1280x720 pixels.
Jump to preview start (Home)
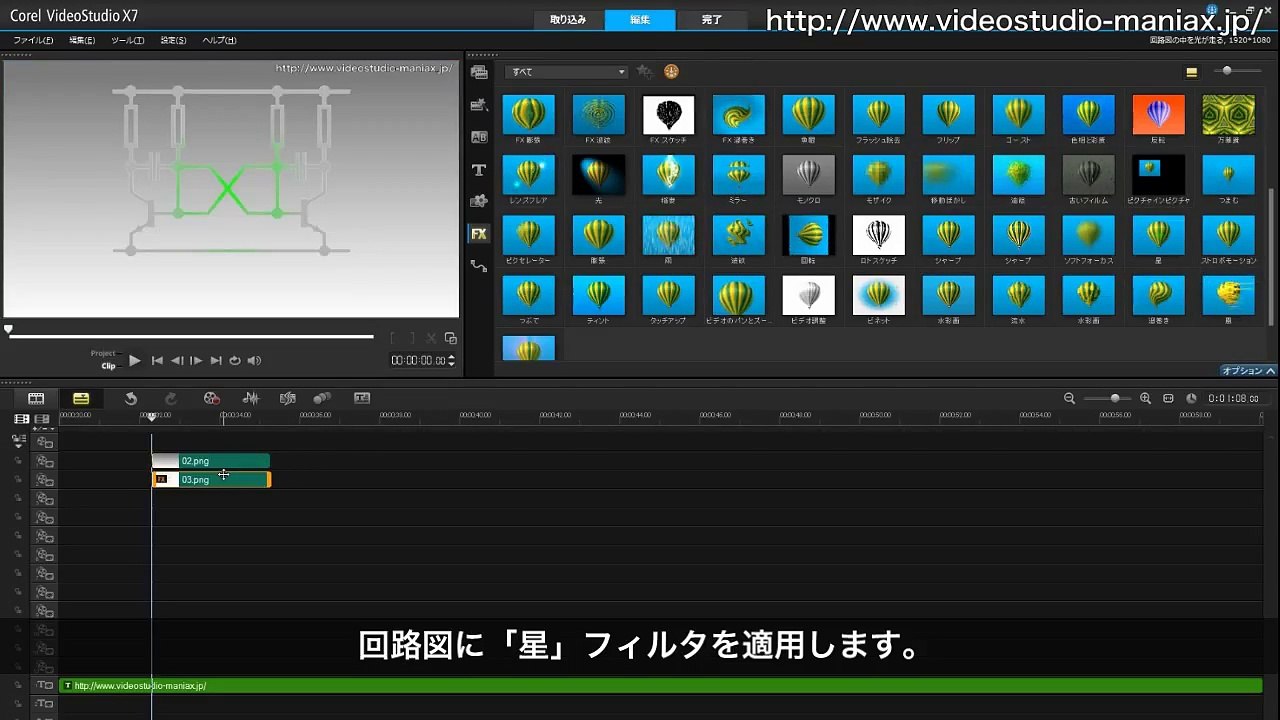tap(157, 361)
